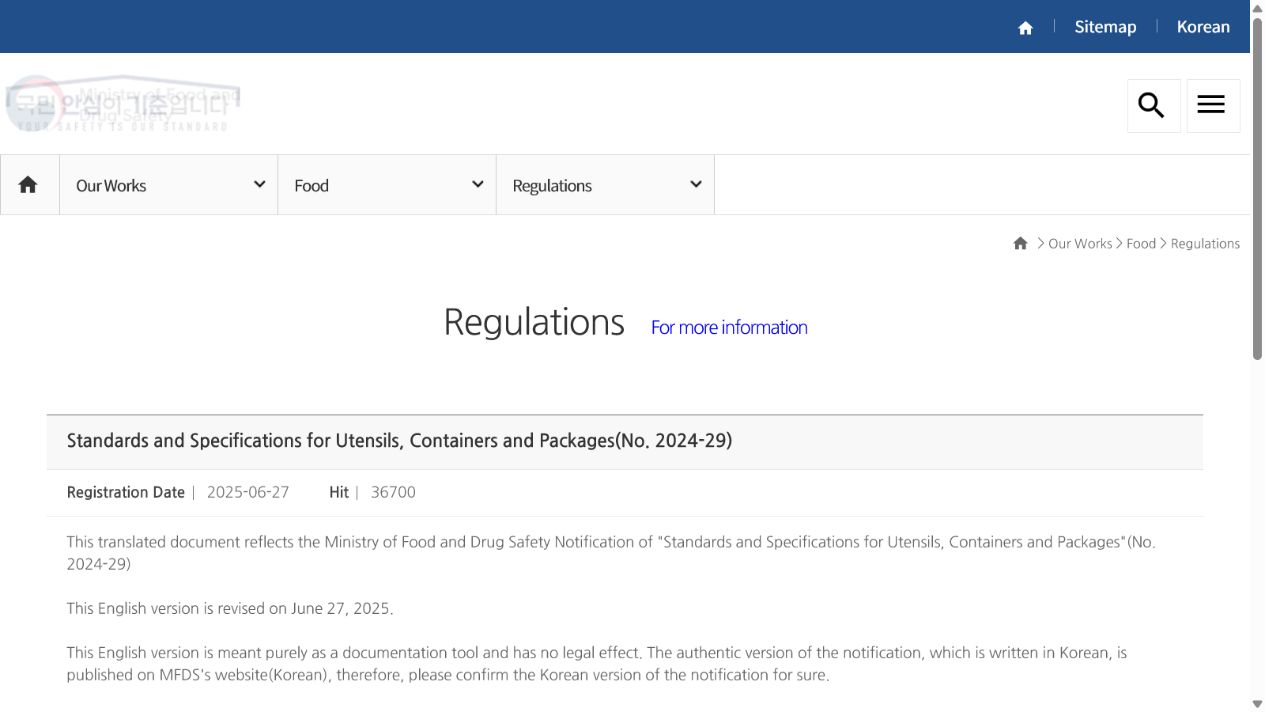Open the For more information link
The width and height of the screenshot is (1265, 712).
click(729, 327)
